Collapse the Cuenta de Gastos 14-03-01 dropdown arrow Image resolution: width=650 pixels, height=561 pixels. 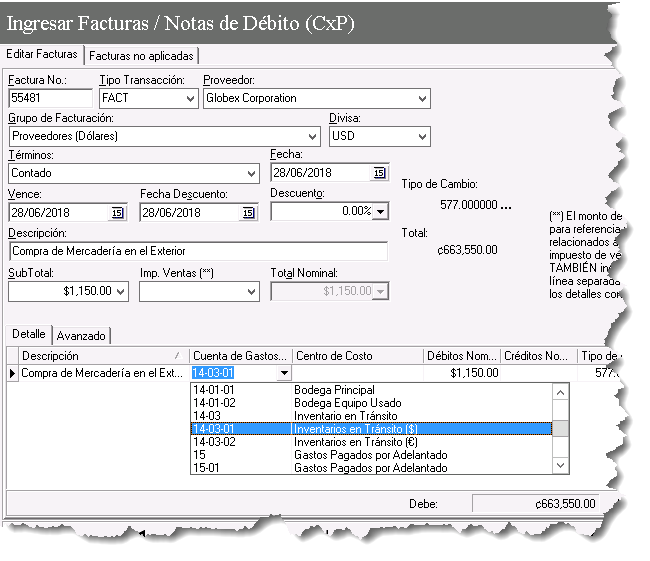[284, 373]
